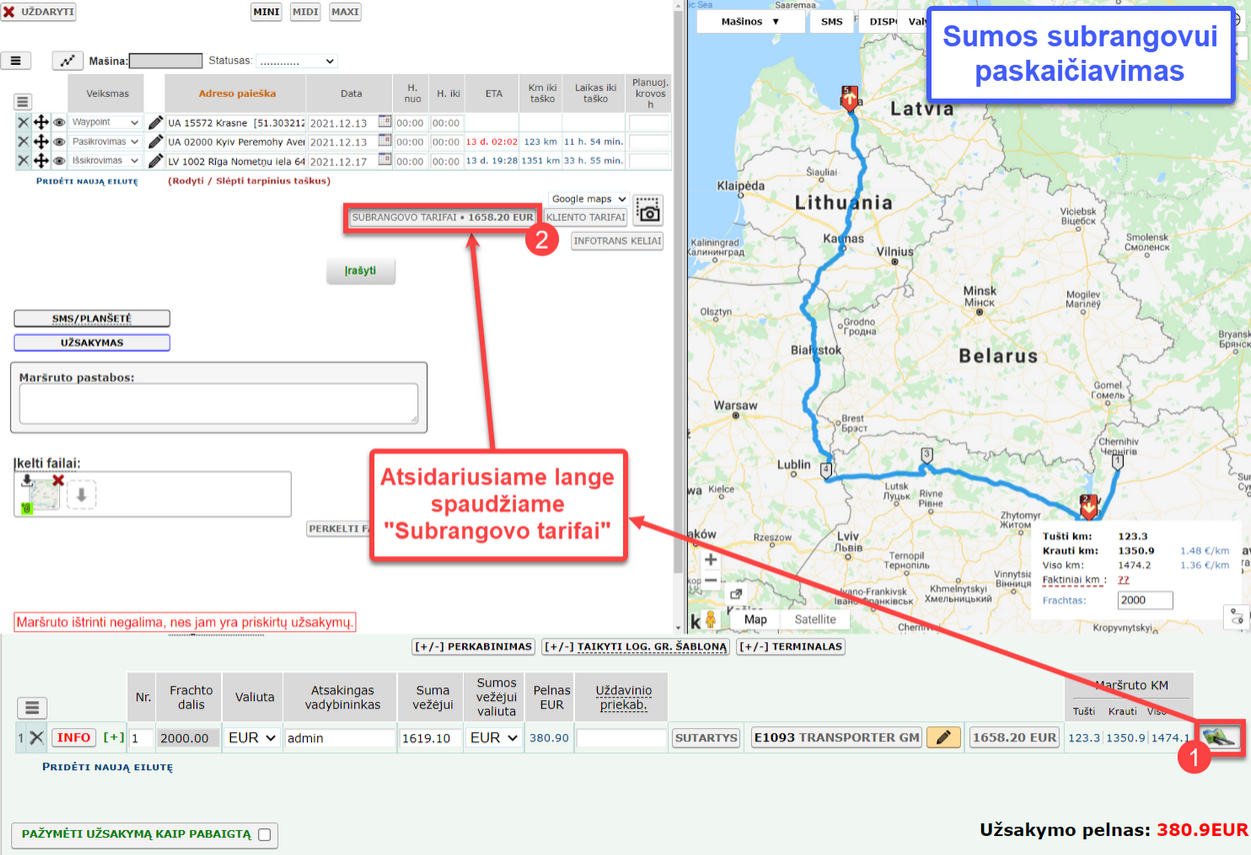This screenshot has width=1251, height=855.
Task: Select the Map view on the map
Action: point(756,619)
